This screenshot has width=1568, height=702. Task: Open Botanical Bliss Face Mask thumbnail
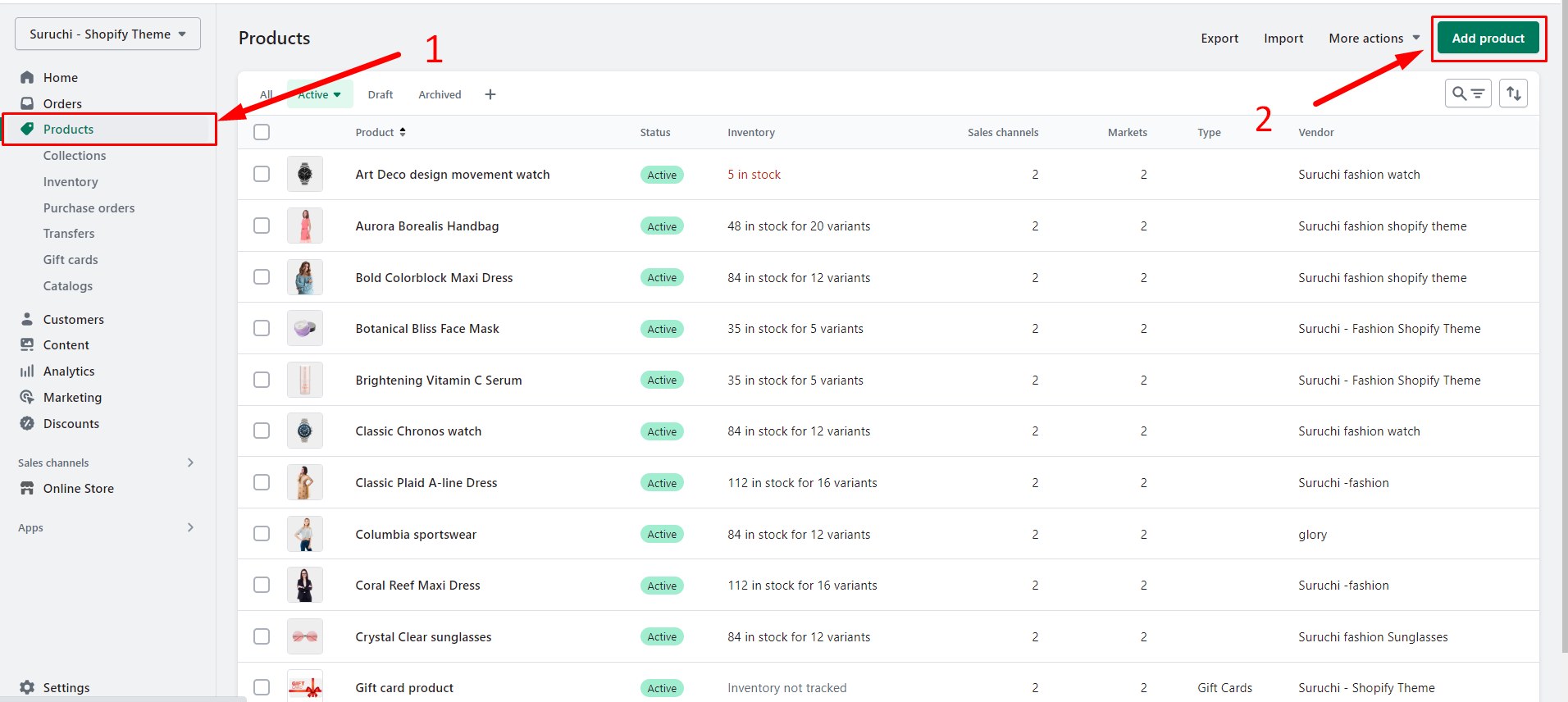(x=305, y=328)
